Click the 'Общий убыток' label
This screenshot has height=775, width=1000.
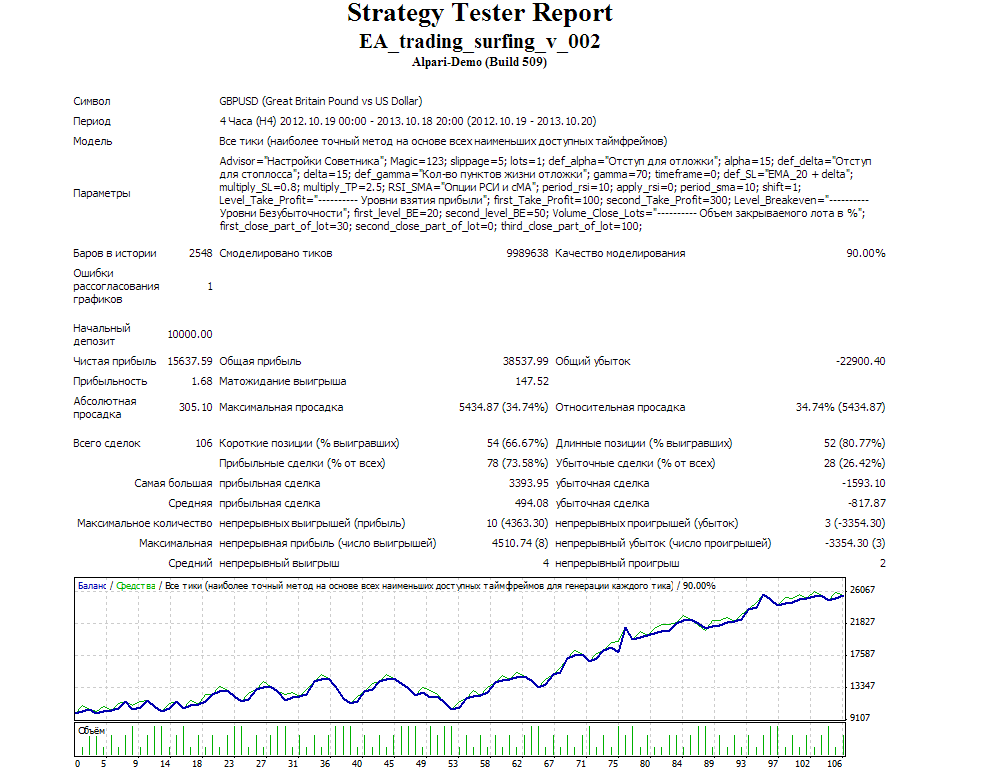[x=592, y=361]
